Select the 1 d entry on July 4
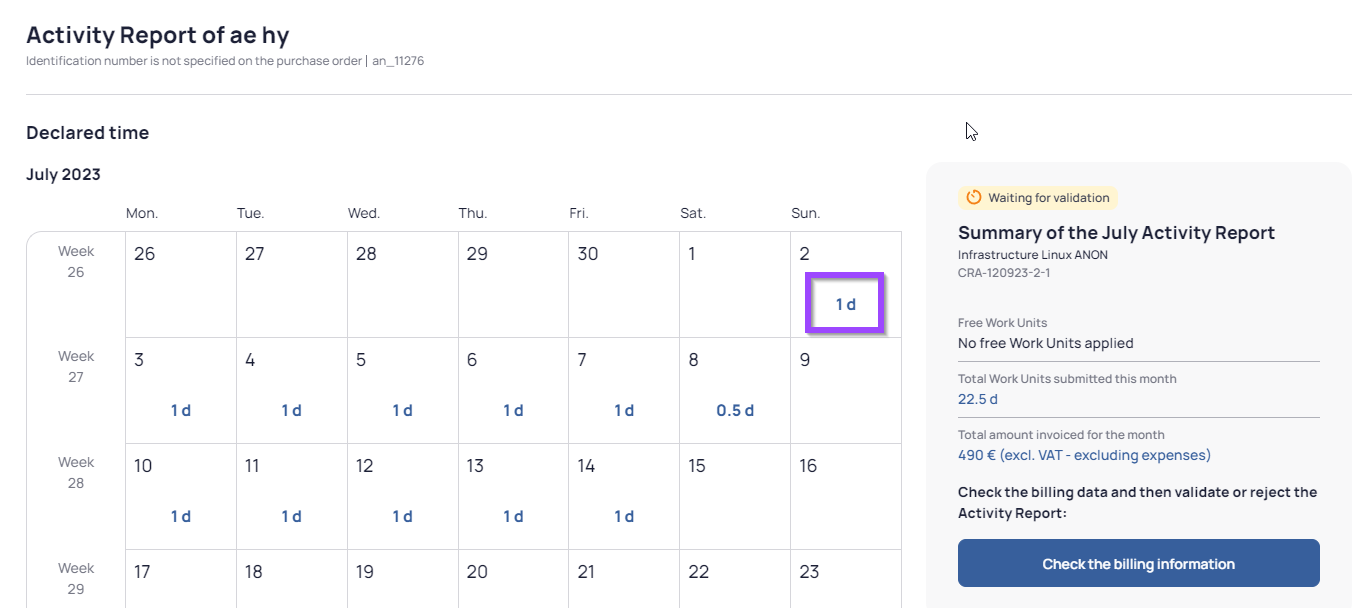This screenshot has height=608, width=1370. coord(291,410)
